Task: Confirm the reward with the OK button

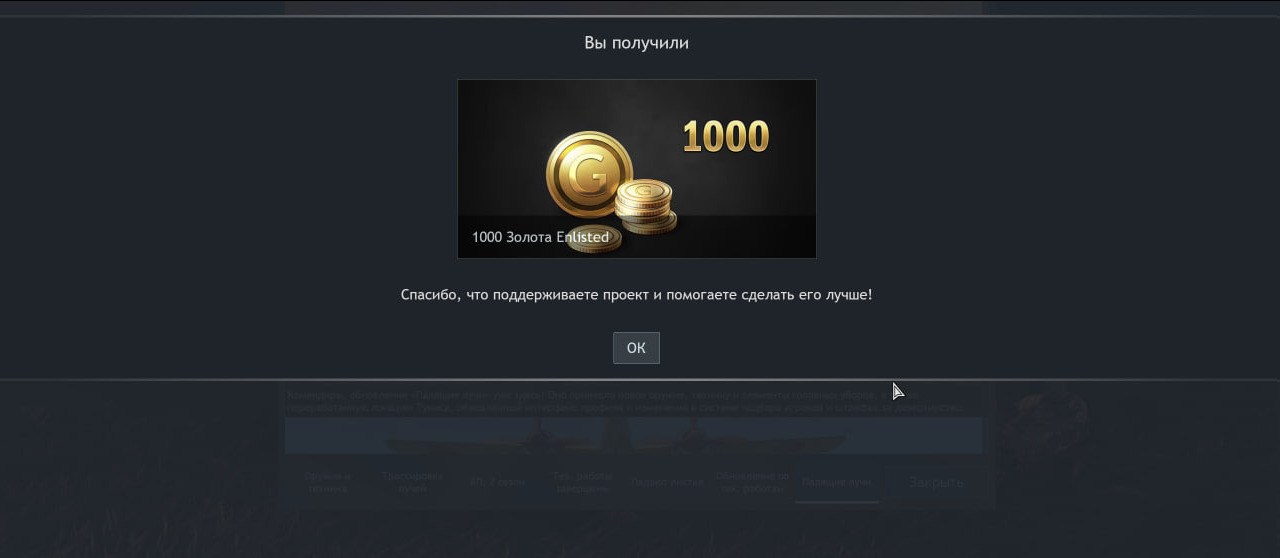Action: tap(636, 348)
